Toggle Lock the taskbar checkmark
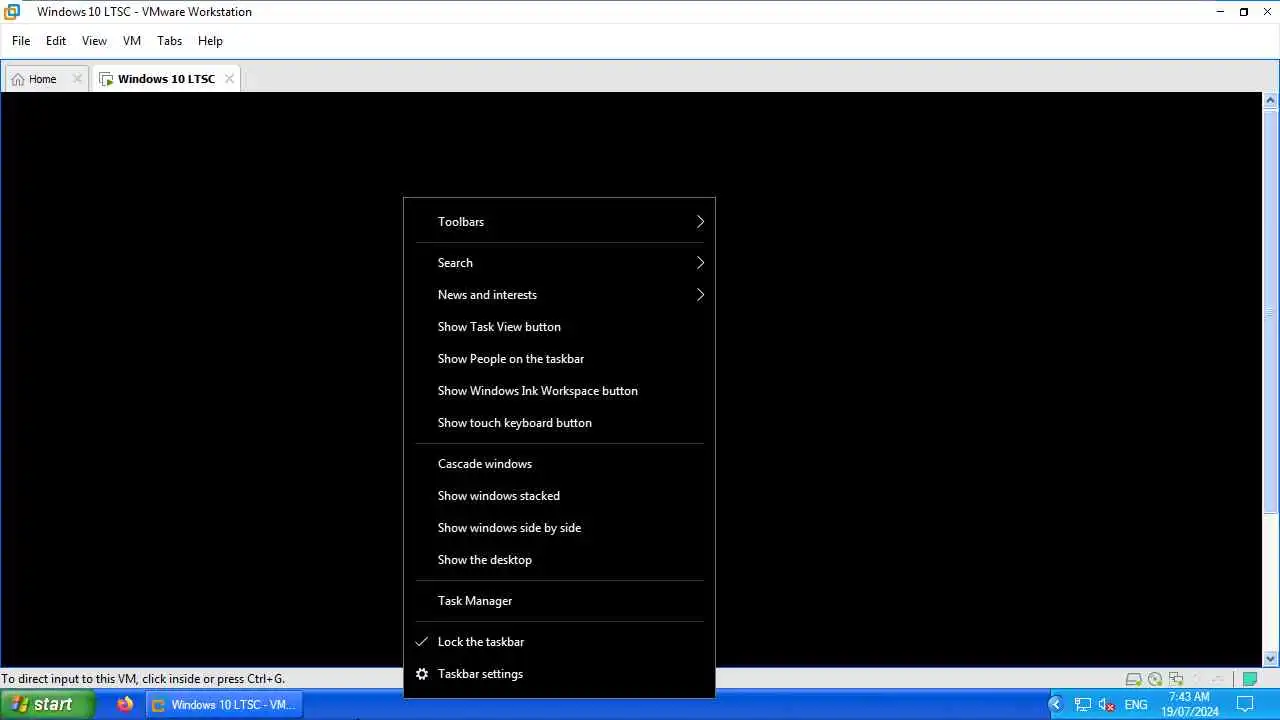The image size is (1280, 720). coord(422,642)
